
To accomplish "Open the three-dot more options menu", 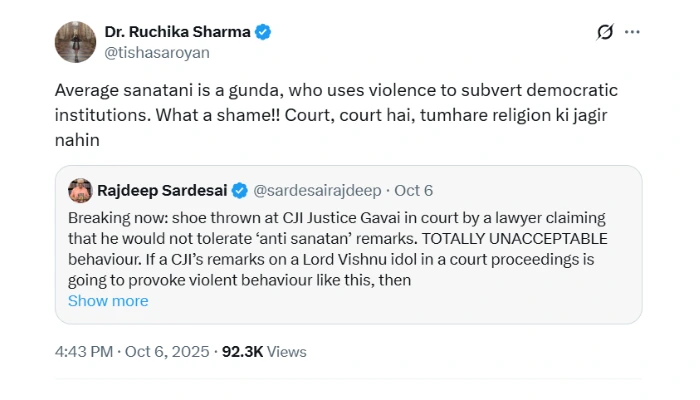I will [632, 32].
